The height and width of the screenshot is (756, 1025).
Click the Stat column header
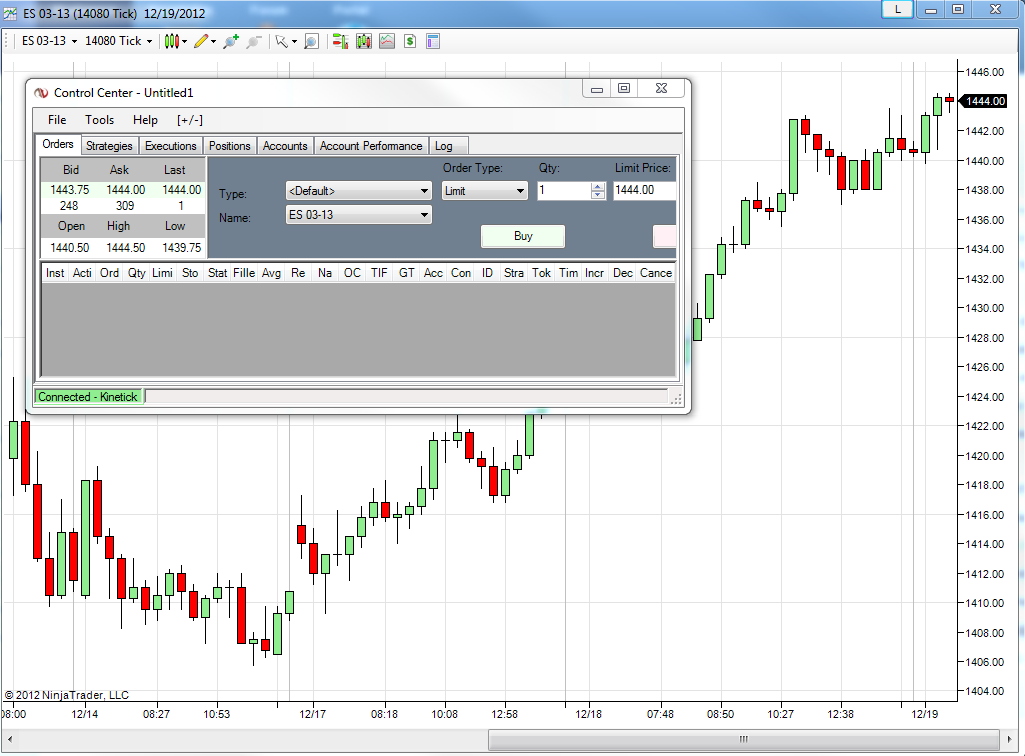pos(217,273)
